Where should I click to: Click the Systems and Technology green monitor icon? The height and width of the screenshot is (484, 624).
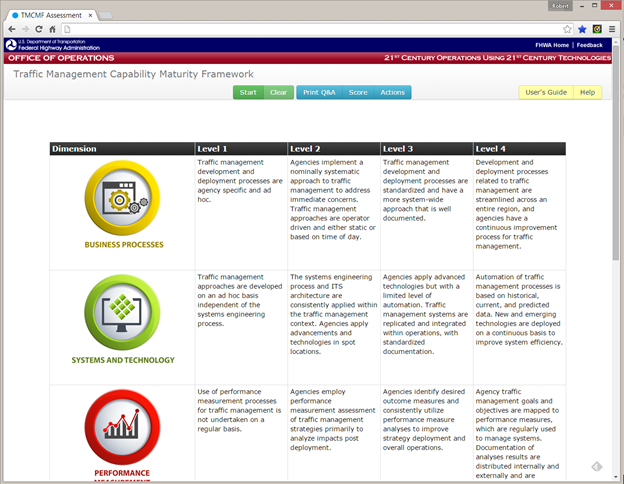(122, 312)
